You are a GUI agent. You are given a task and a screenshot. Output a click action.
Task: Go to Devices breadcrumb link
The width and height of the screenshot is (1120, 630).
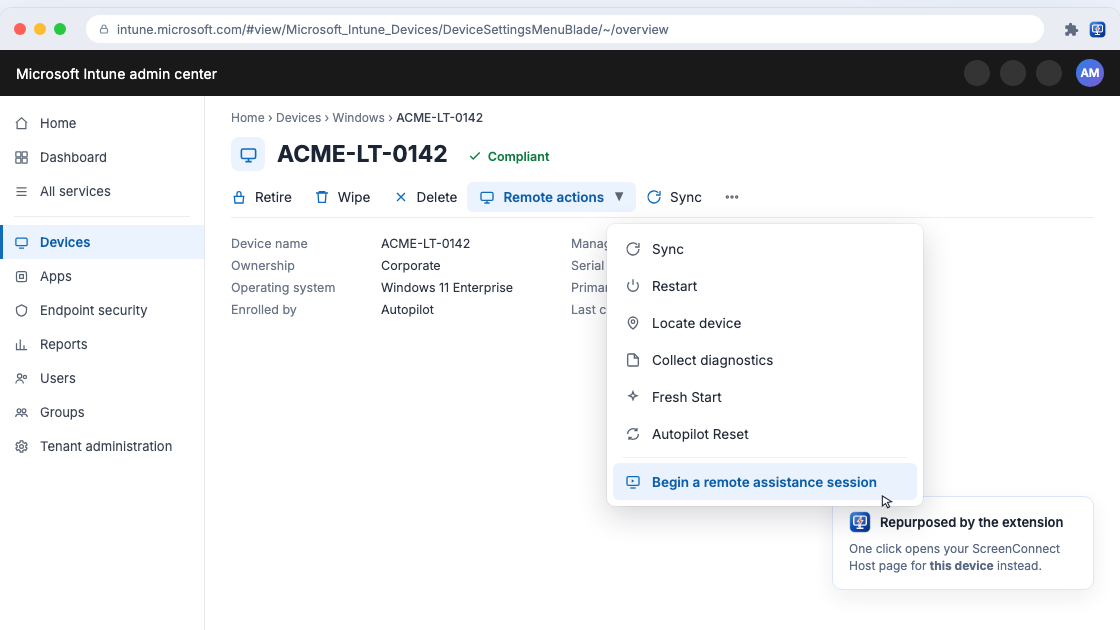299,118
